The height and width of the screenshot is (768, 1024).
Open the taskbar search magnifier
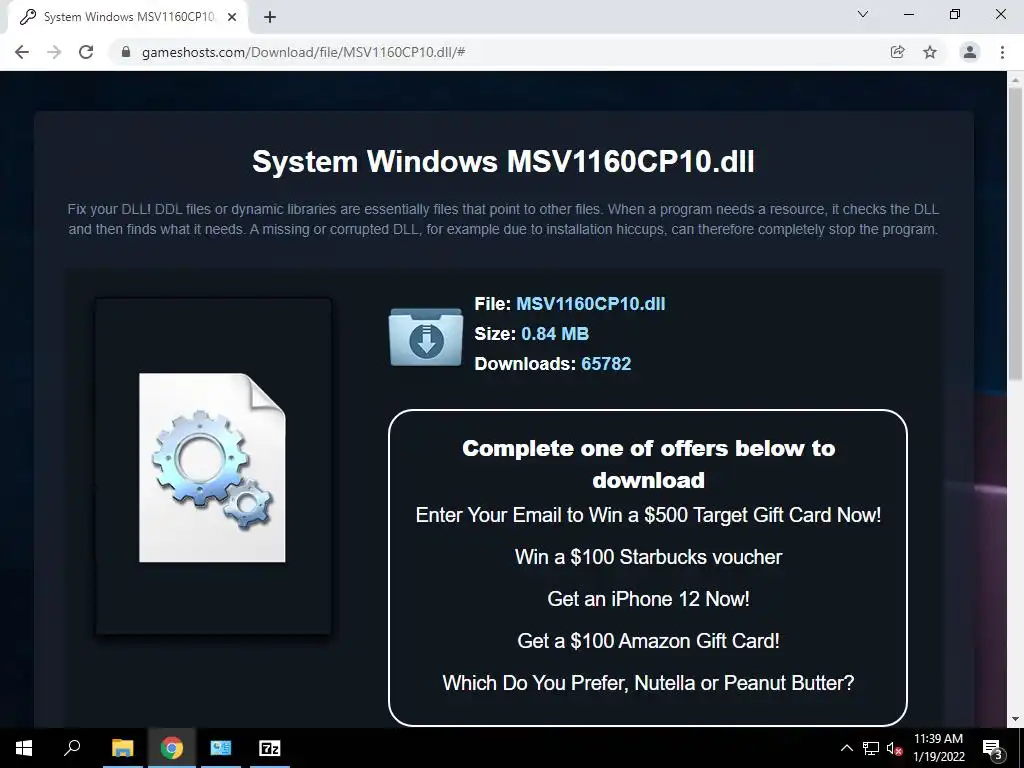(x=72, y=748)
